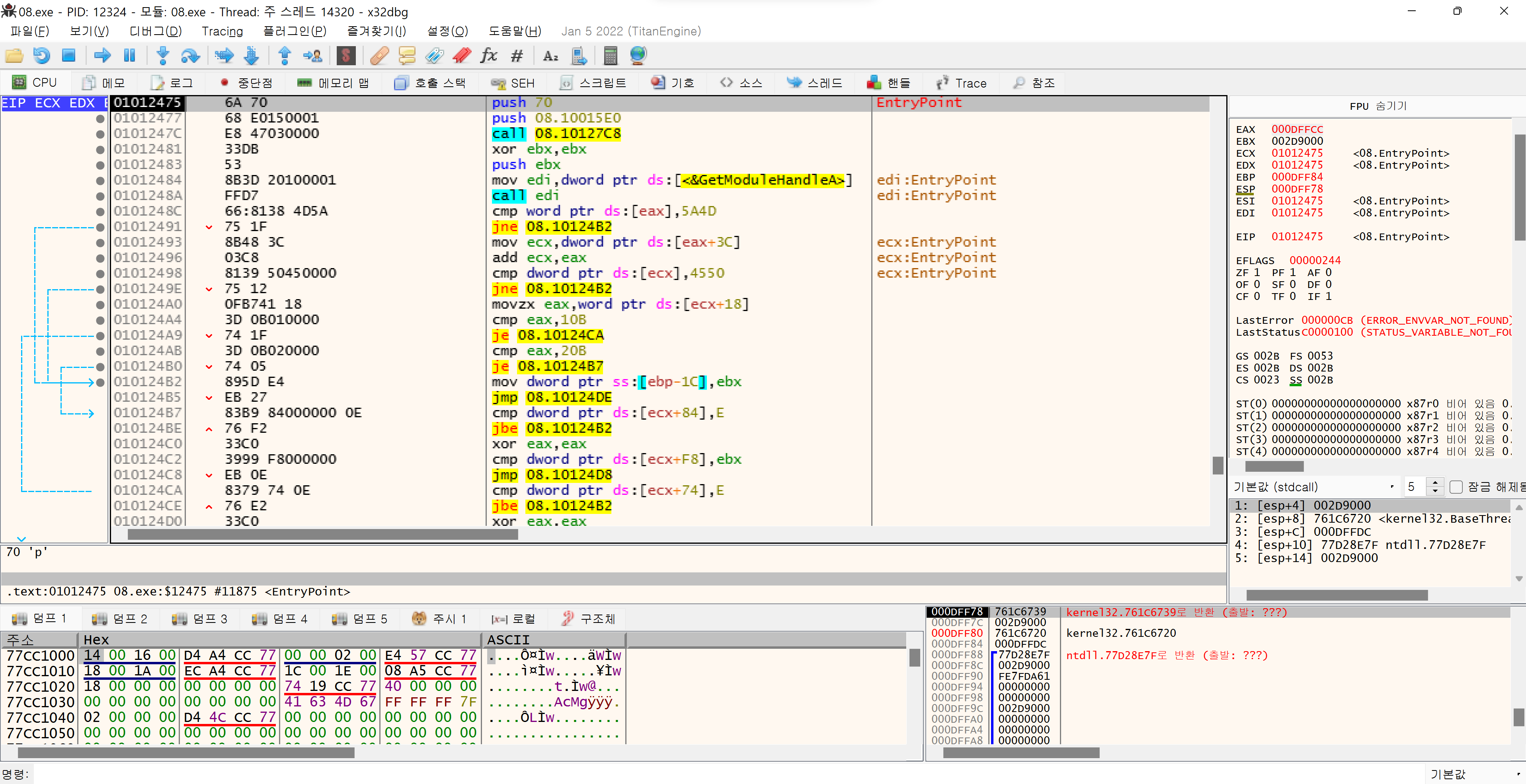Open the 기본값 command type dropdown
The image size is (1526, 784).
pyautogui.click(x=1475, y=773)
